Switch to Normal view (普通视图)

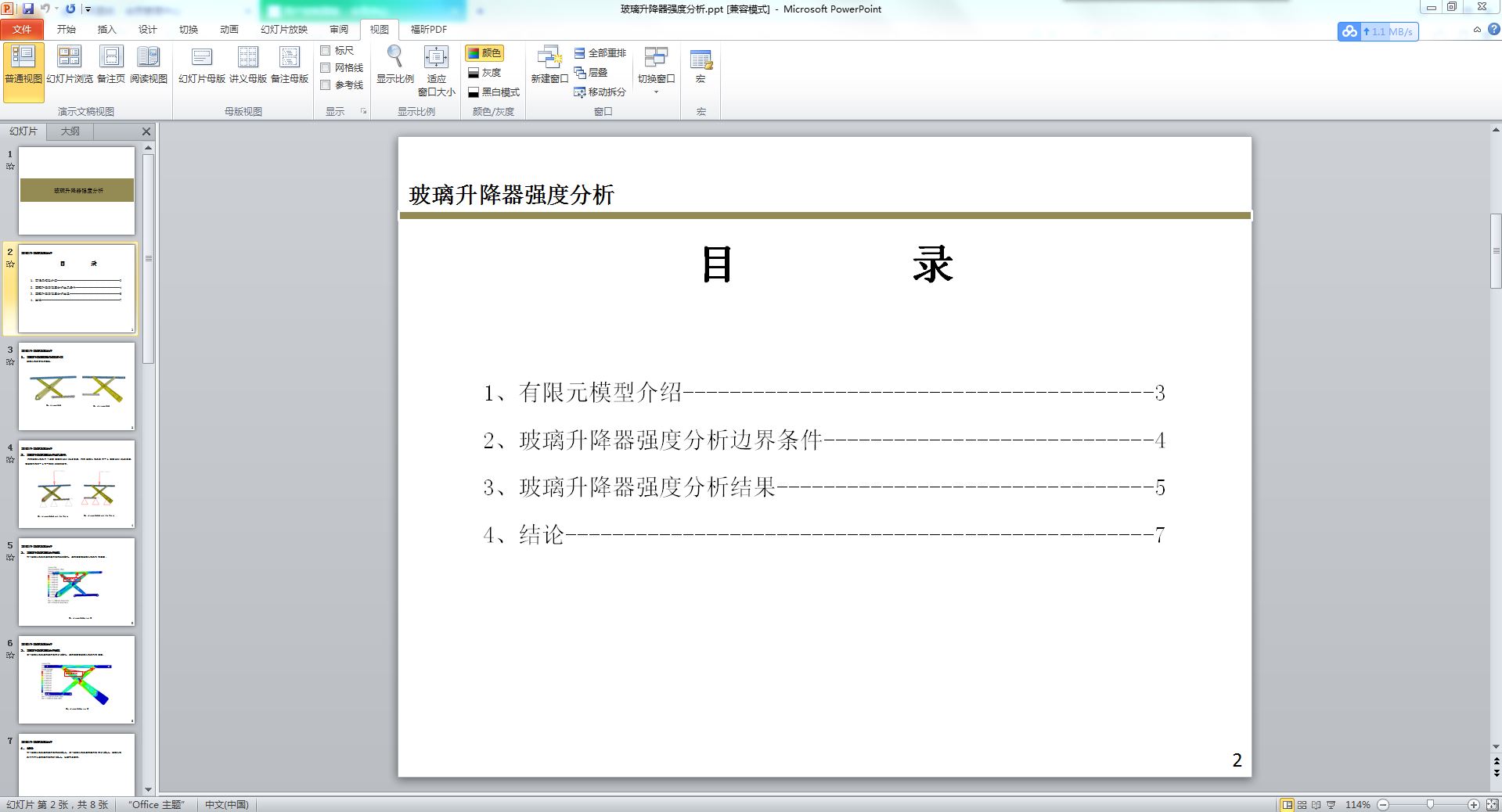23,72
